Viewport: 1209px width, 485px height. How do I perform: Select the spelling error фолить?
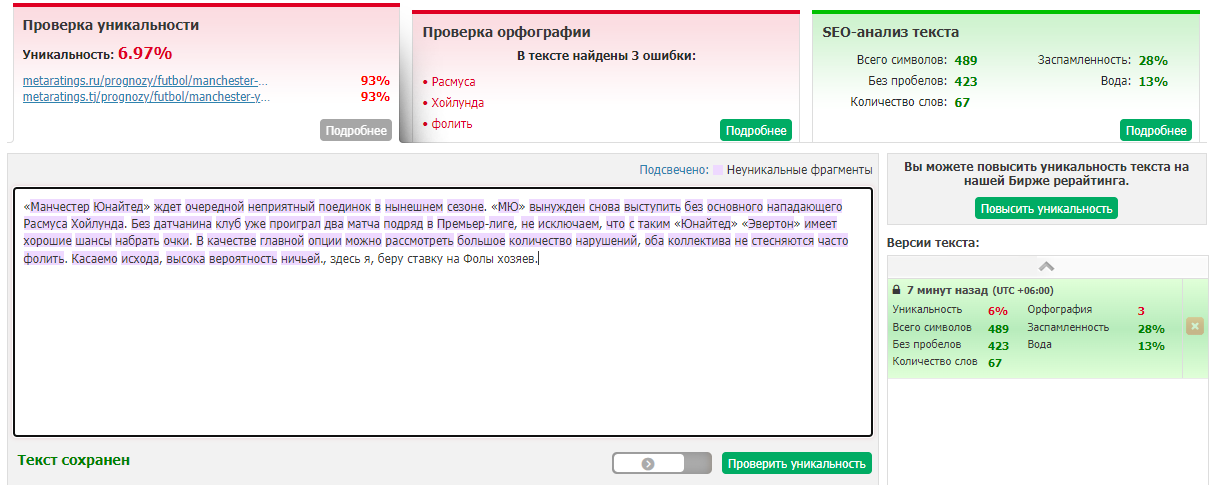pyautogui.click(x=451, y=124)
